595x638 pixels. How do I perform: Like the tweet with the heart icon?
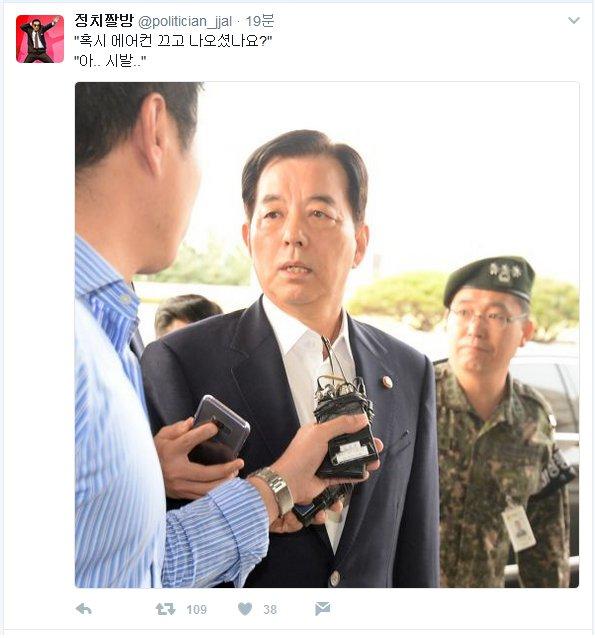click(245, 609)
